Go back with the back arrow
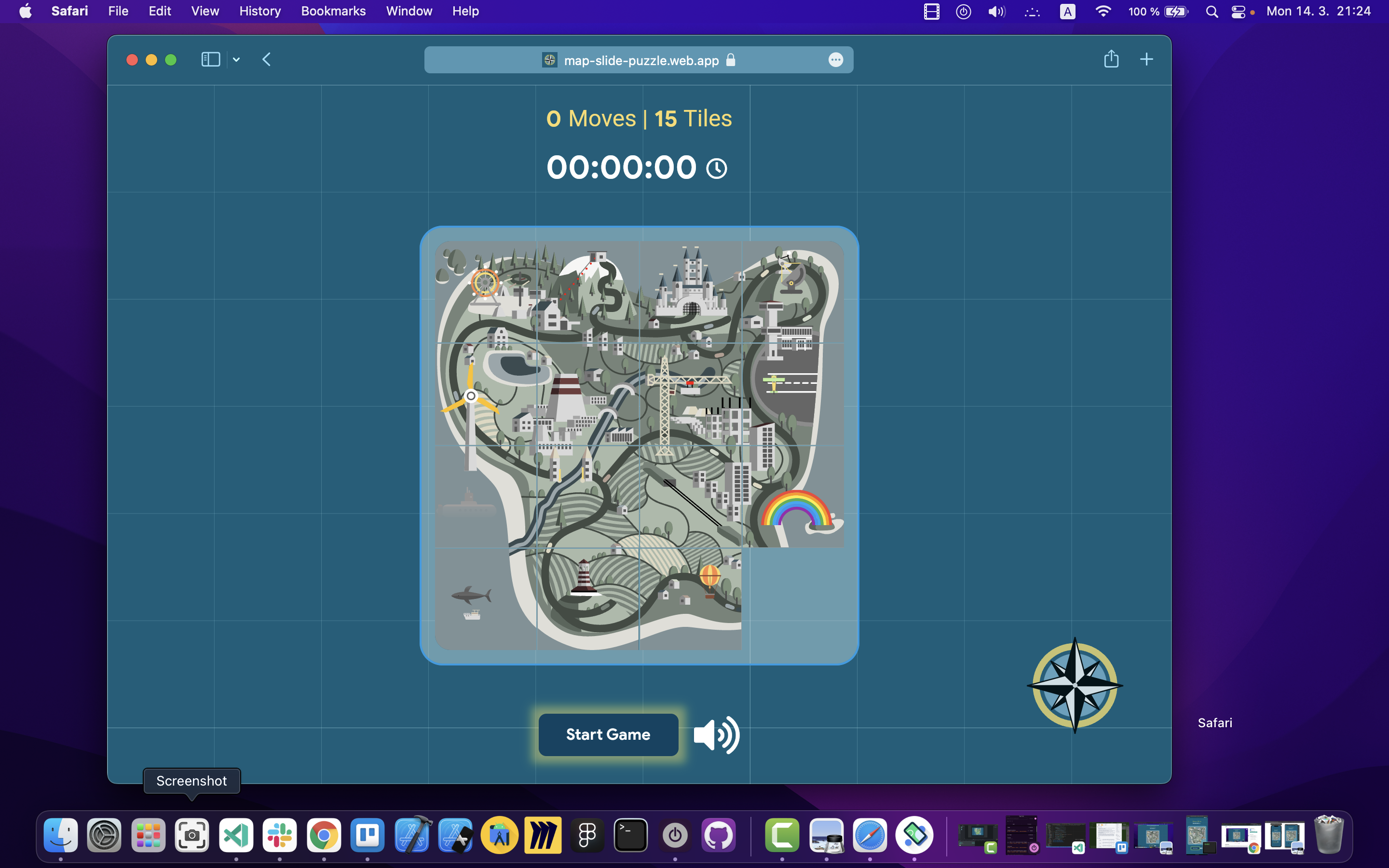Image resolution: width=1389 pixels, height=868 pixels. [x=266, y=60]
